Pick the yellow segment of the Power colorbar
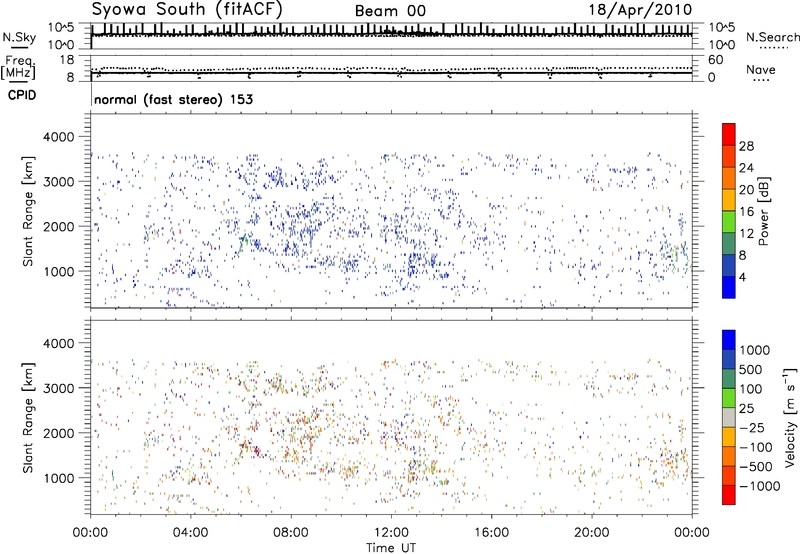 (729, 200)
